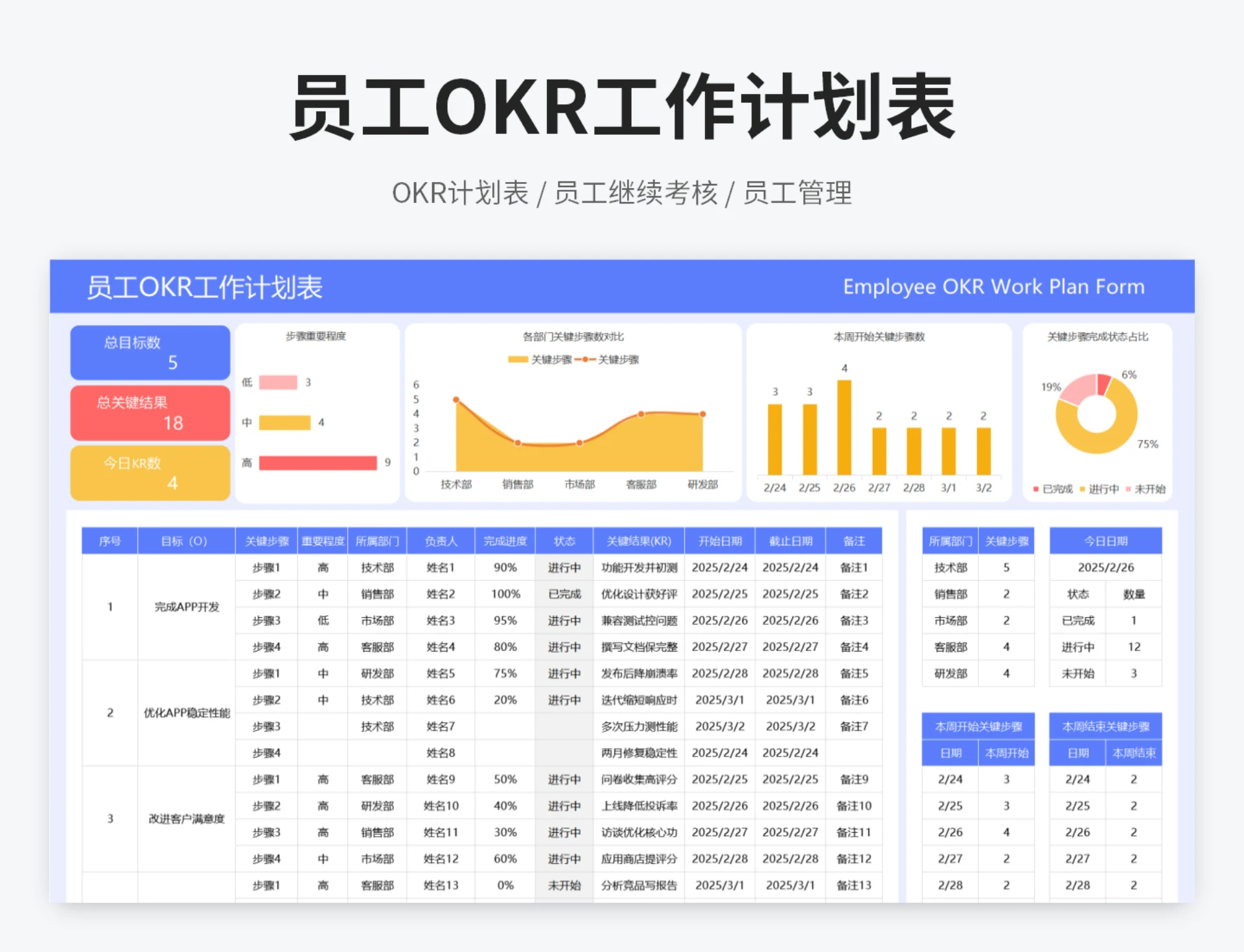The image size is (1244, 952).
Task: Expand the 所属部门 column header
Action: point(378,541)
